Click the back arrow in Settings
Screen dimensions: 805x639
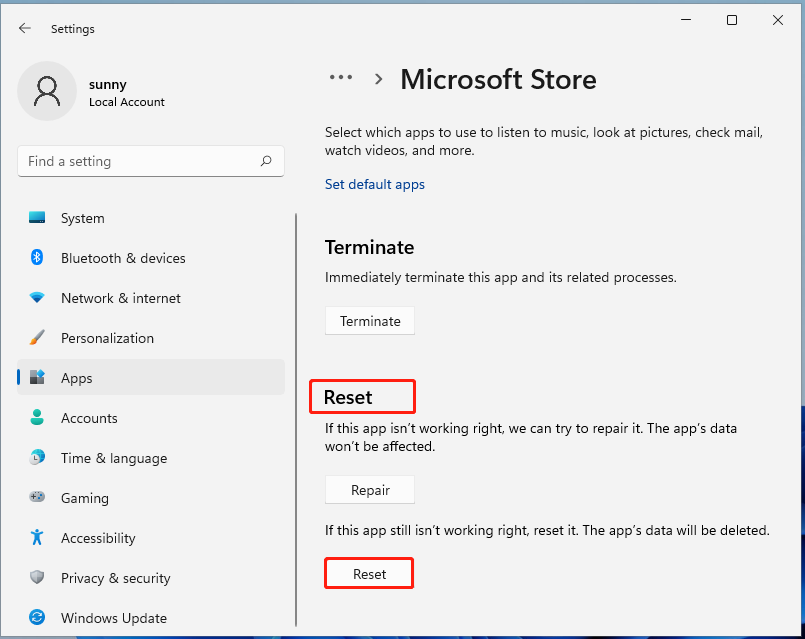click(25, 29)
